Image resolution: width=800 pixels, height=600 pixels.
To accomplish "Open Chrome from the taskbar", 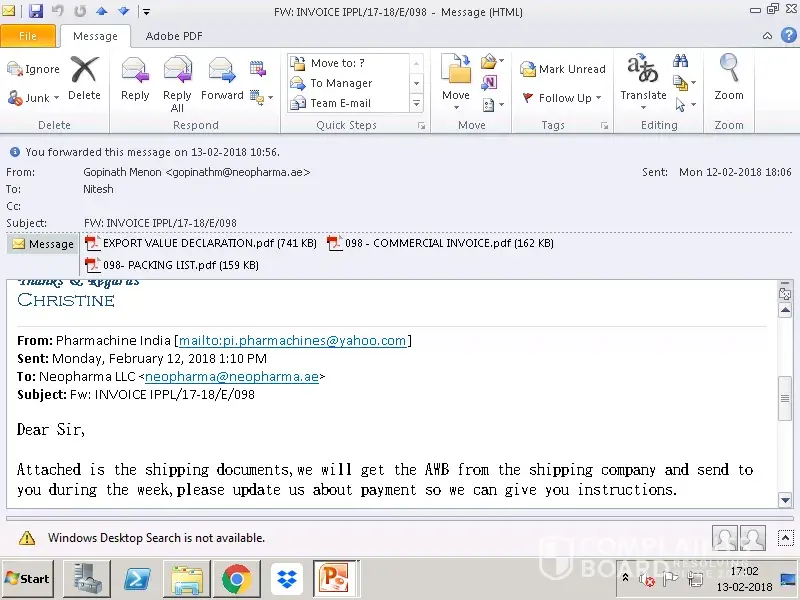I will point(236,579).
